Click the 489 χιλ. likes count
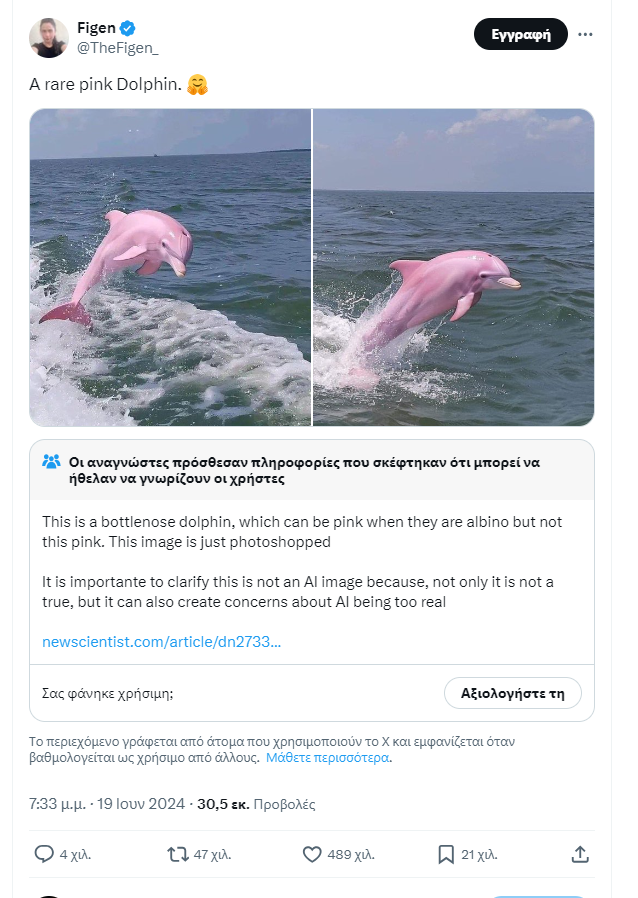This screenshot has width=638, height=898. pyautogui.click(x=350, y=854)
